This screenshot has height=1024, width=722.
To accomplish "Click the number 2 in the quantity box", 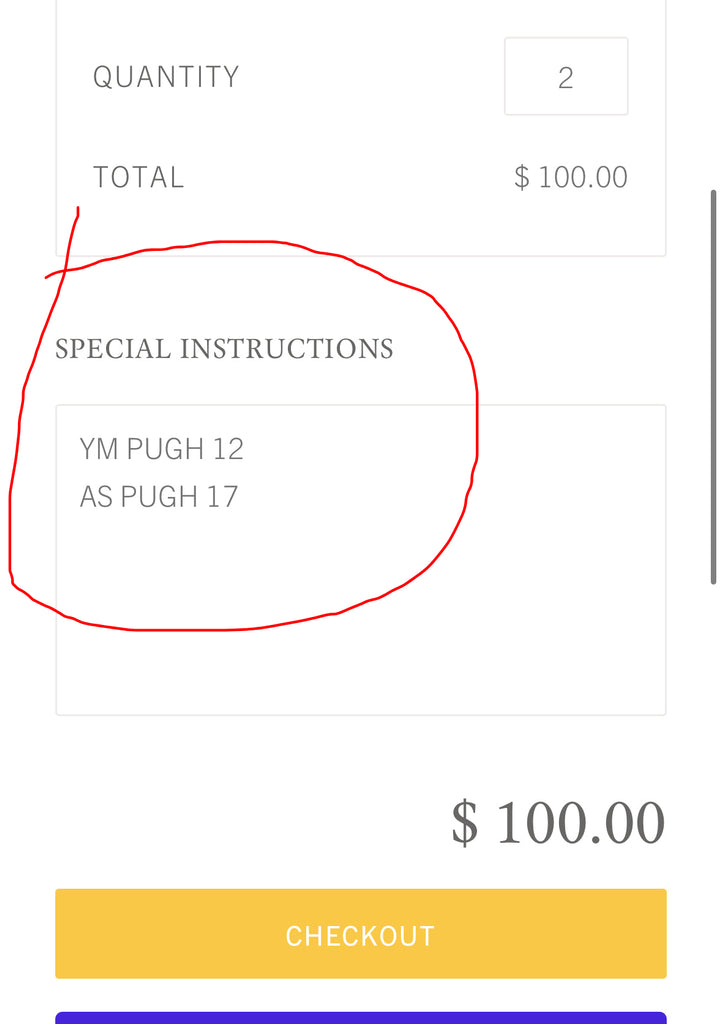I will 566,78.
